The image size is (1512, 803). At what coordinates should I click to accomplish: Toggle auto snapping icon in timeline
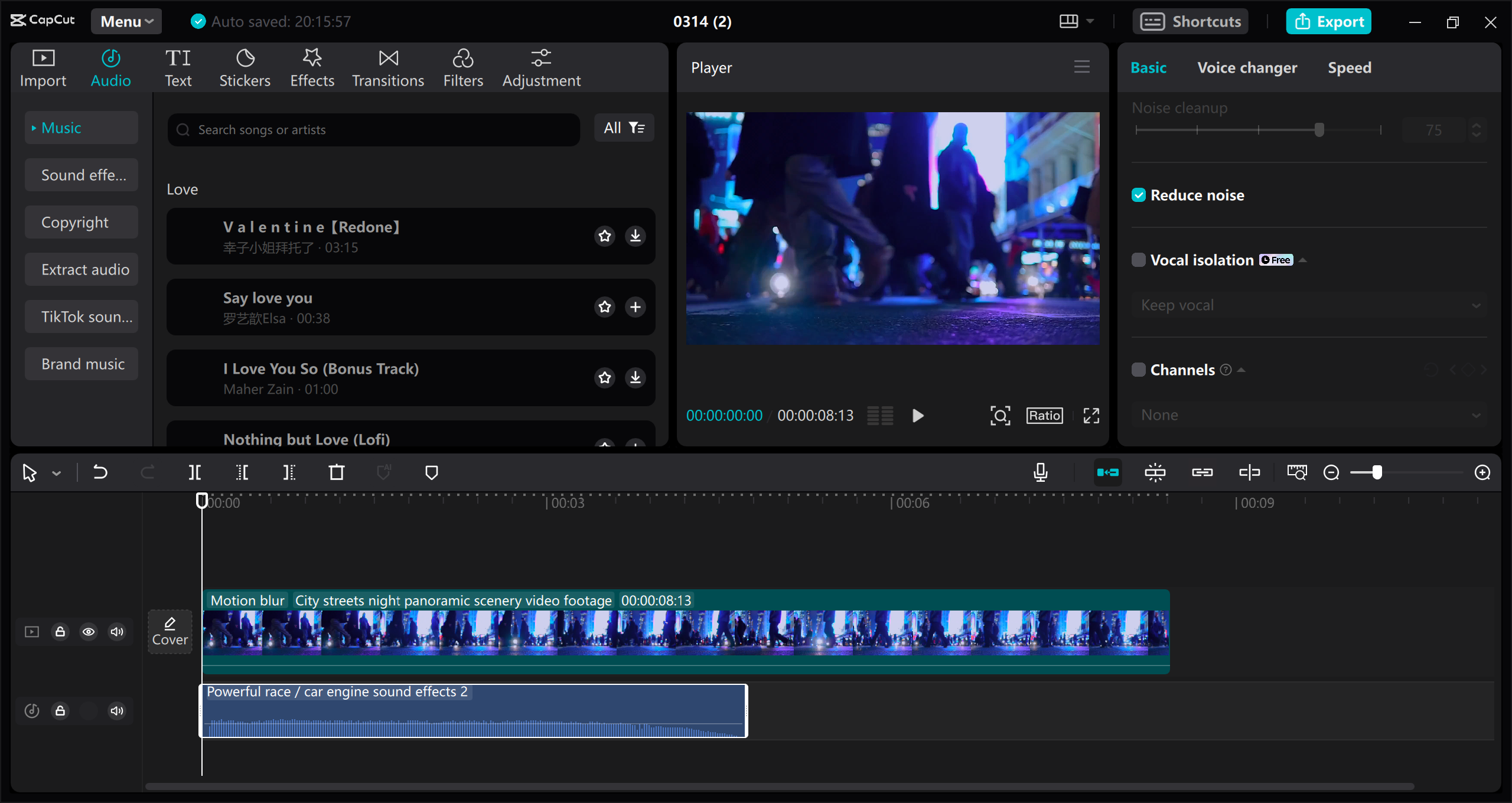coord(1155,472)
